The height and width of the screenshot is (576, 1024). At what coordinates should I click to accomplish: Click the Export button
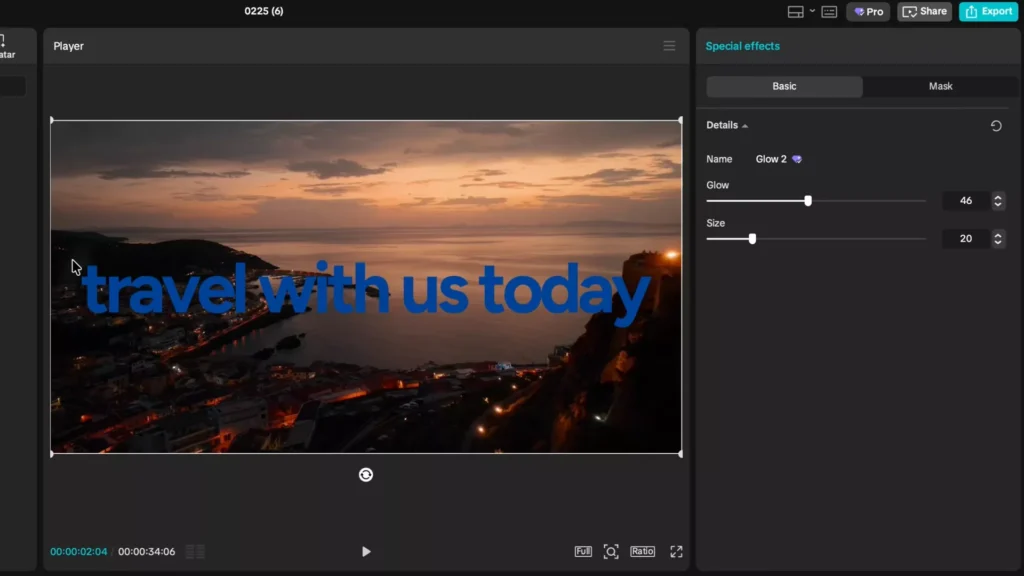pos(988,11)
